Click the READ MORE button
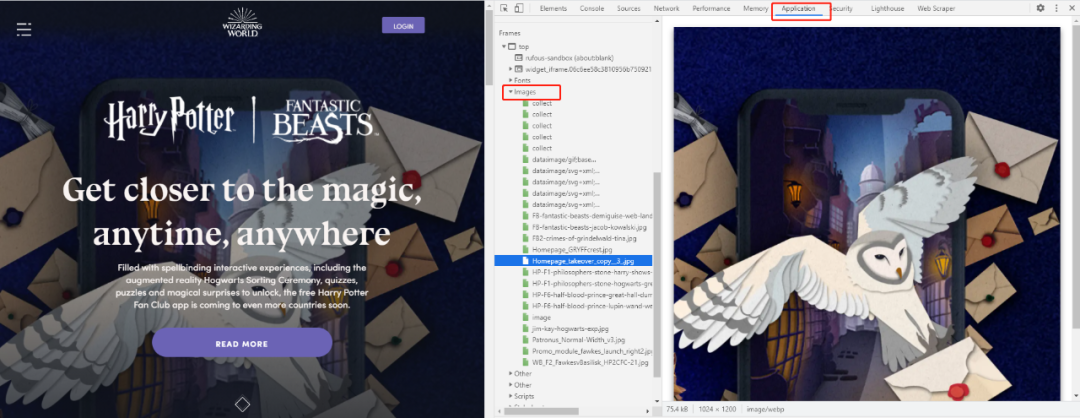Image resolution: width=1080 pixels, height=418 pixels. pyautogui.click(x=242, y=343)
